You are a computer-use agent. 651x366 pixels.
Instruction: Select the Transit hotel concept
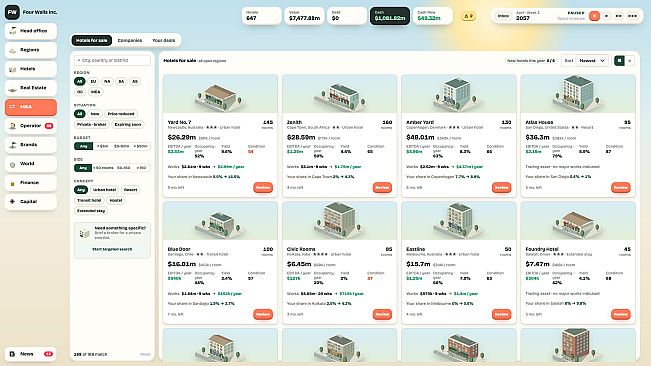(x=89, y=200)
